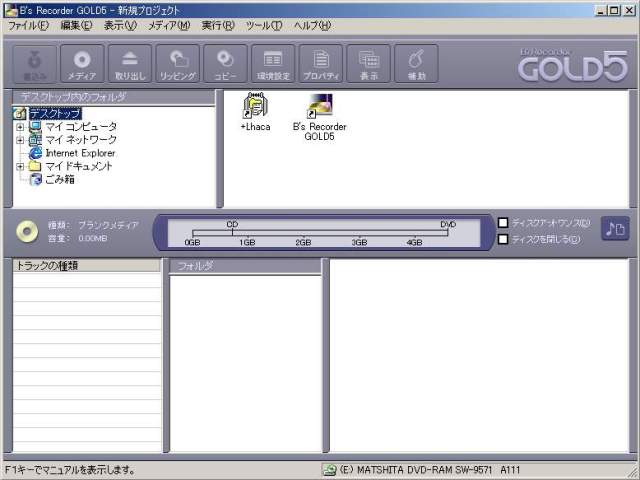
Task: Click the 0.00MB capacity value
Action: point(93,238)
